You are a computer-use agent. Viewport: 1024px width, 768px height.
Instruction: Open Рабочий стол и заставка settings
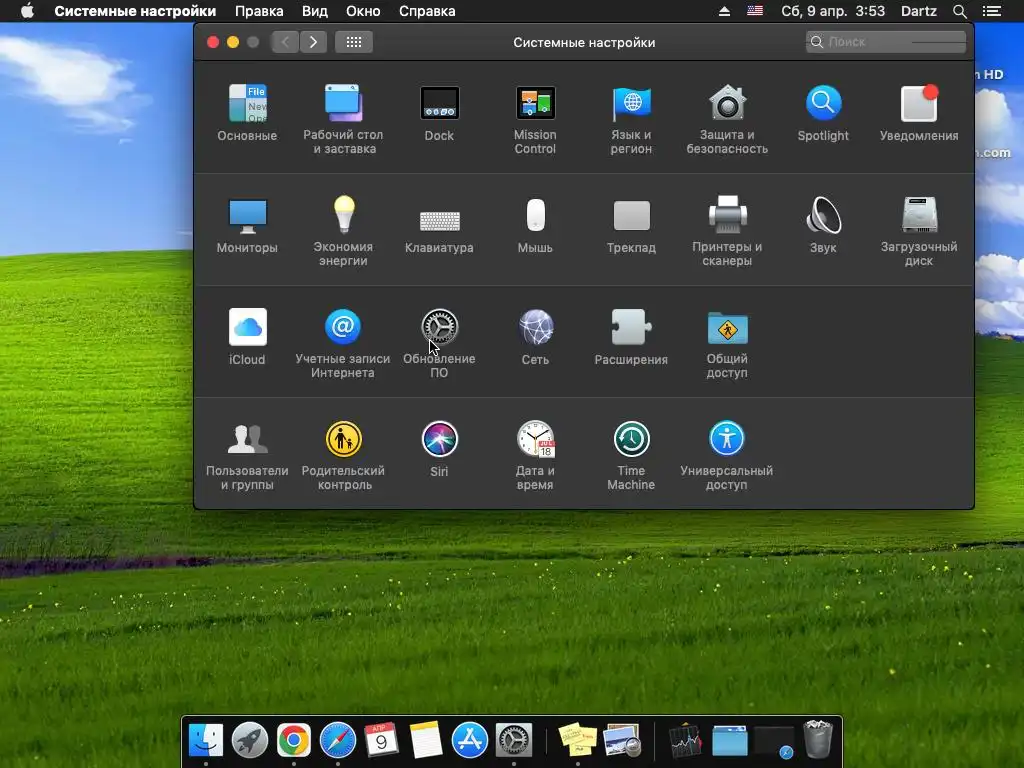343,120
